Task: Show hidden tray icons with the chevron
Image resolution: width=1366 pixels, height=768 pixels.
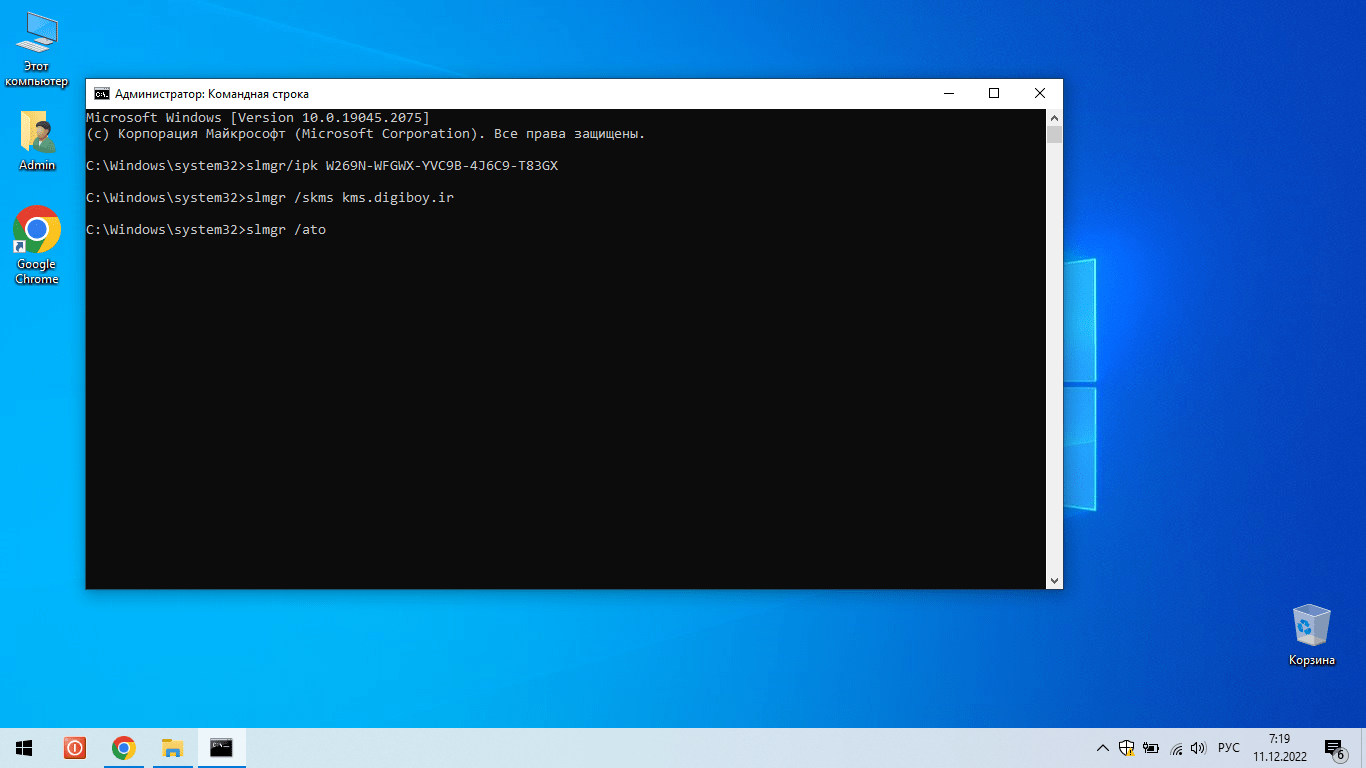Action: pyautogui.click(x=1103, y=748)
